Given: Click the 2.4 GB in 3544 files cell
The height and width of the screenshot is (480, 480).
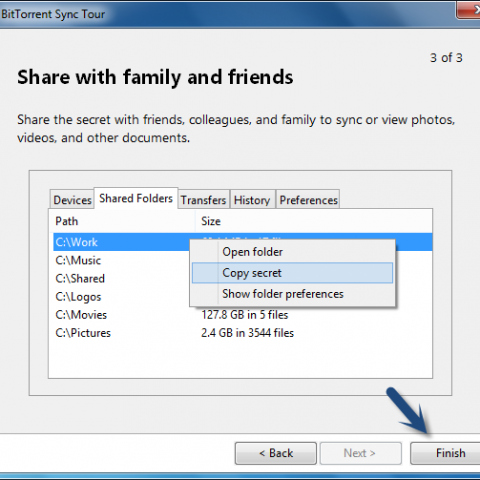Looking at the screenshot, I should coord(247,333).
